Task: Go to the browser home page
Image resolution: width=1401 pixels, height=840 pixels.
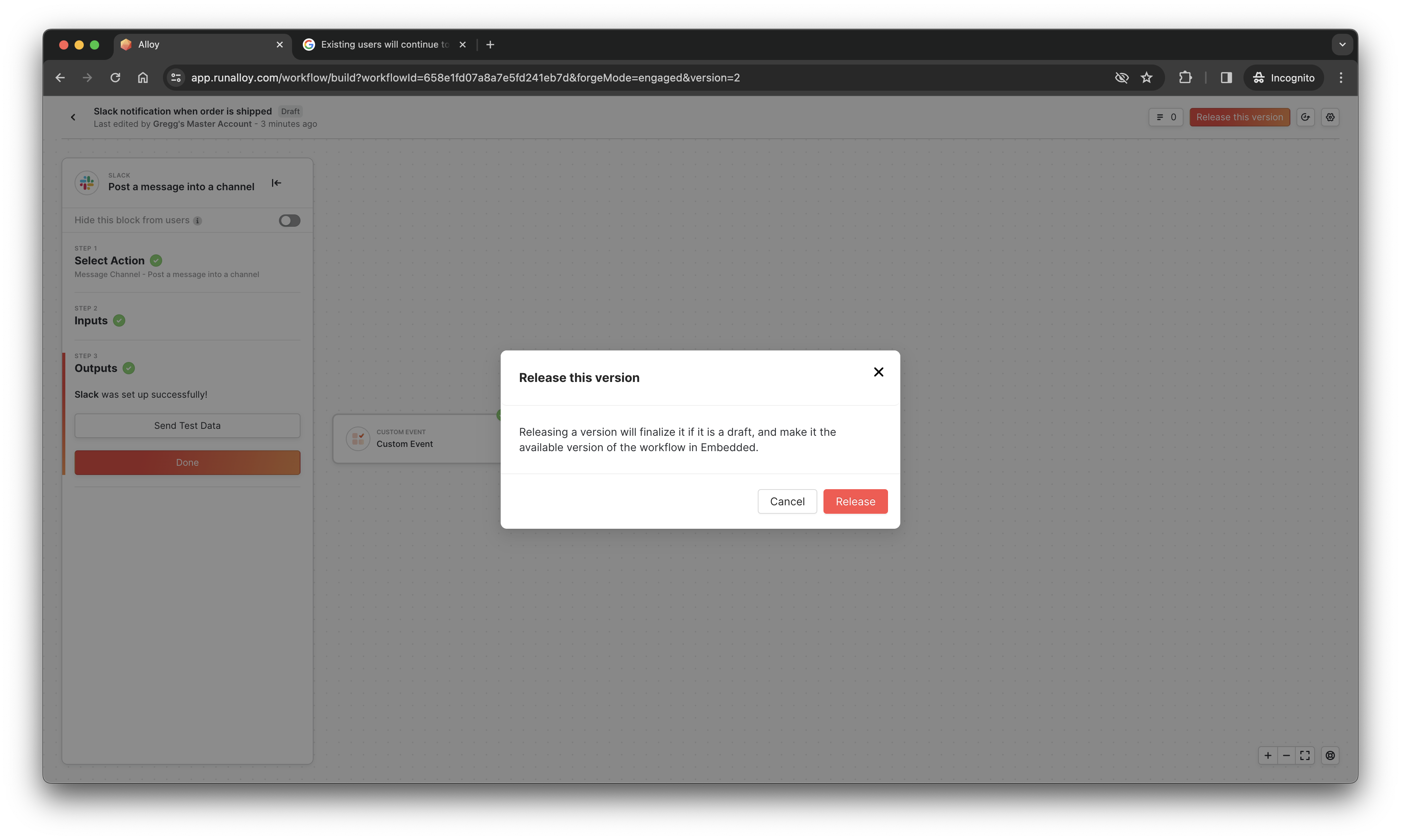Action: coord(143,78)
